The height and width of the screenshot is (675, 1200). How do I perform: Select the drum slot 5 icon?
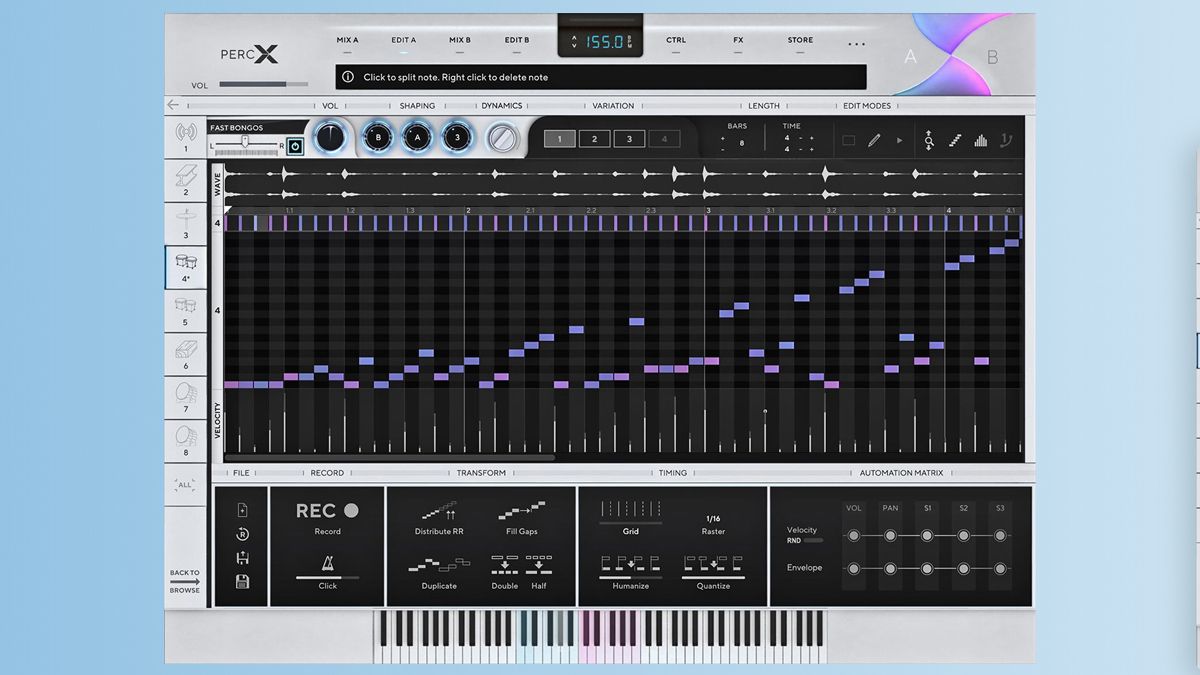click(185, 306)
